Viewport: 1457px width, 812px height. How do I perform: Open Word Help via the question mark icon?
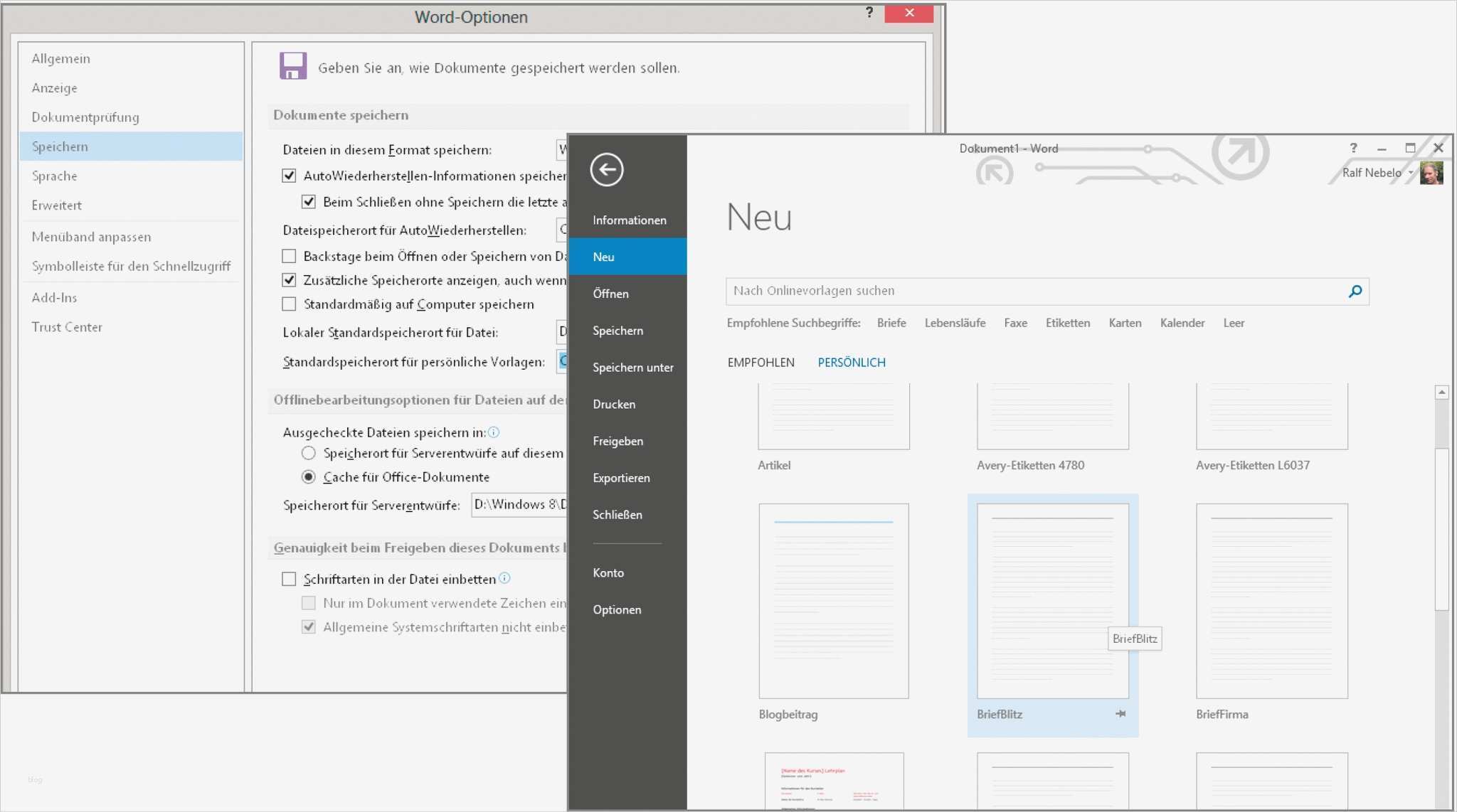[1354, 148]
